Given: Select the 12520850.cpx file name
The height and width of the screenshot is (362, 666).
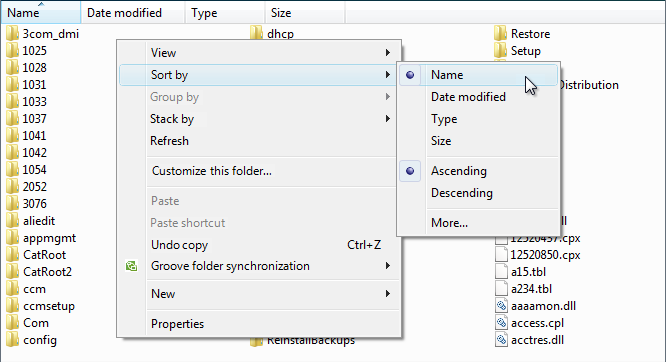Looking at the screenshot, I should point(545,255).
